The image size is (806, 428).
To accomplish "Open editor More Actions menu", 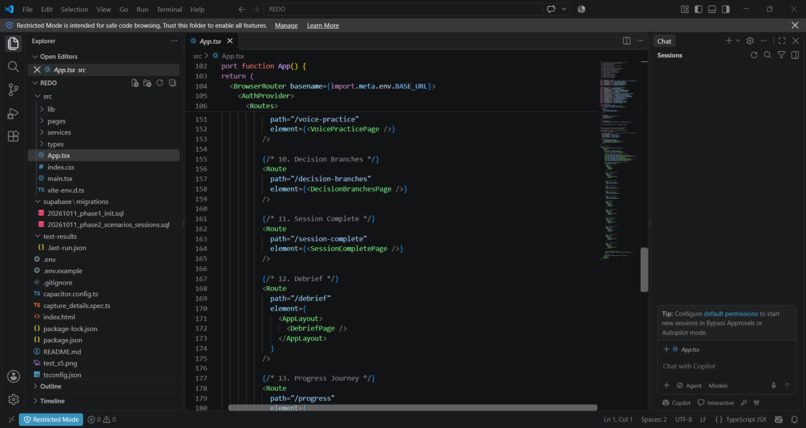I will tap(640, 41).
